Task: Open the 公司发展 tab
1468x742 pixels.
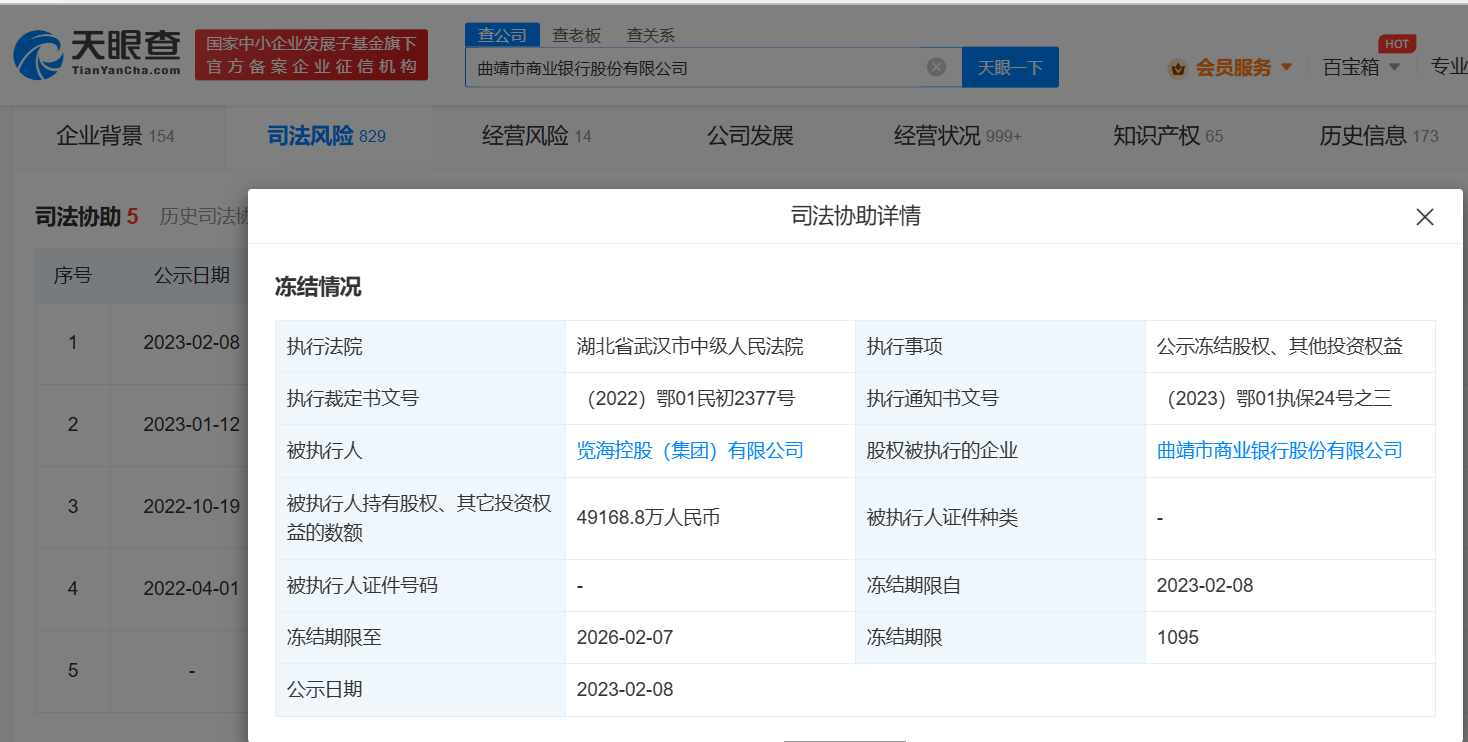Action: (750, 136)
